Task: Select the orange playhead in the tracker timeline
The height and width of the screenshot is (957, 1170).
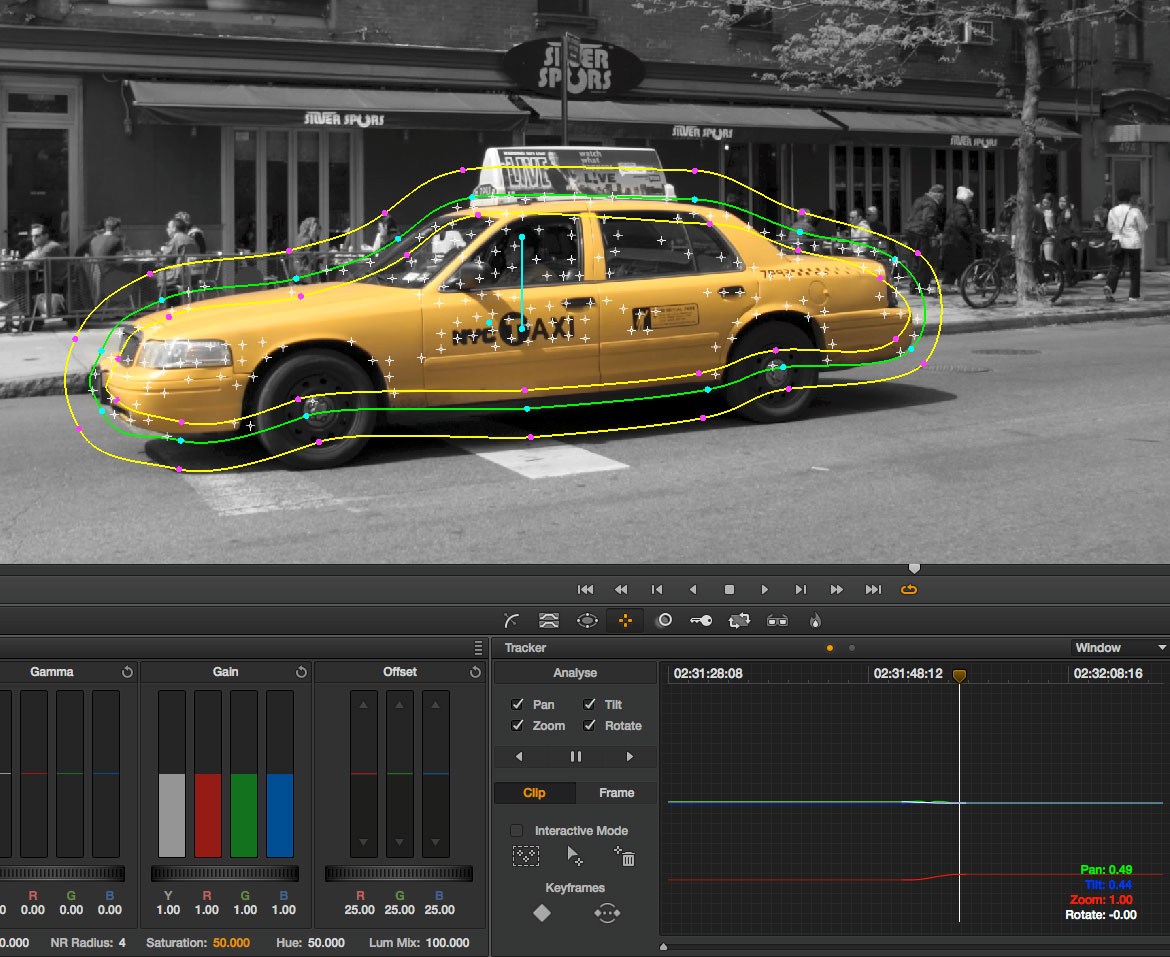Action: [959, 676]
